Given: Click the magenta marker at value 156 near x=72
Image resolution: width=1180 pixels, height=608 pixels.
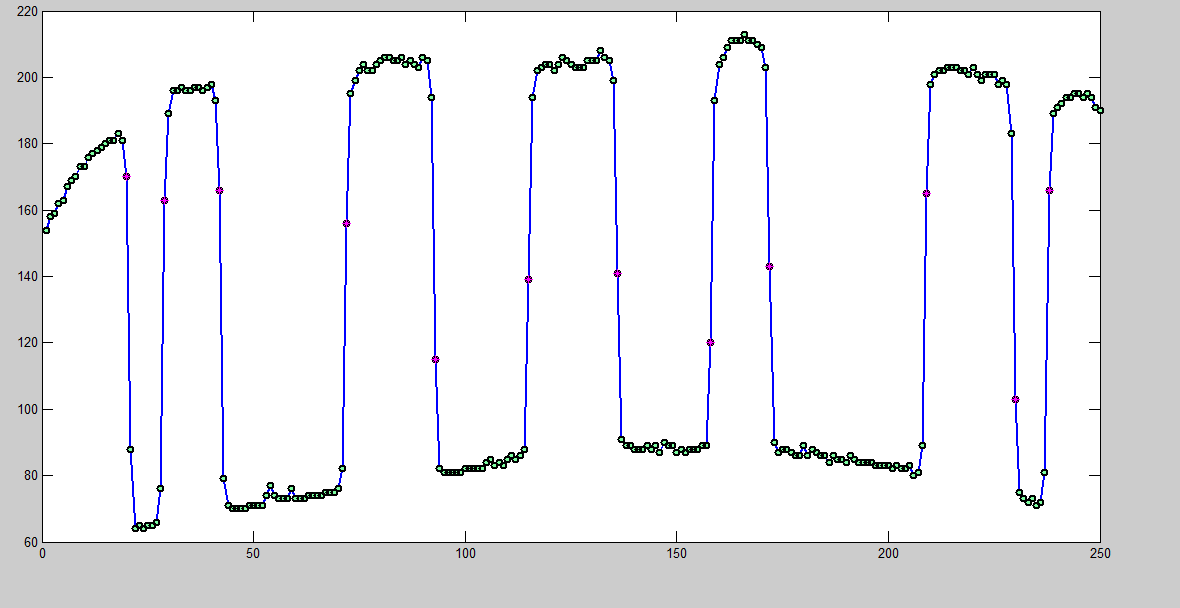Looking at the screenshot, I should (346, 223).
